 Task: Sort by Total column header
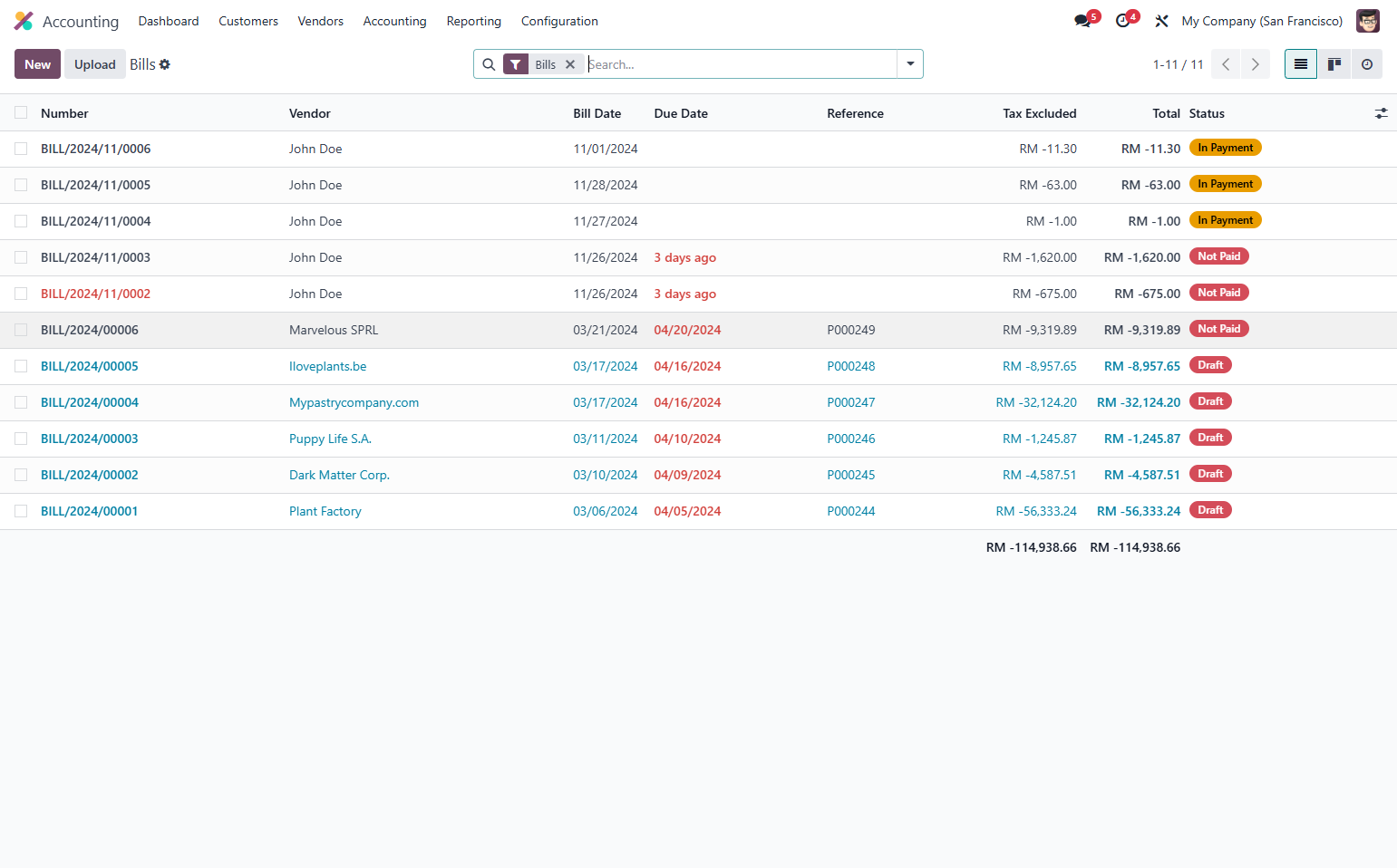pyautogui.click(x=1166, y=113)
